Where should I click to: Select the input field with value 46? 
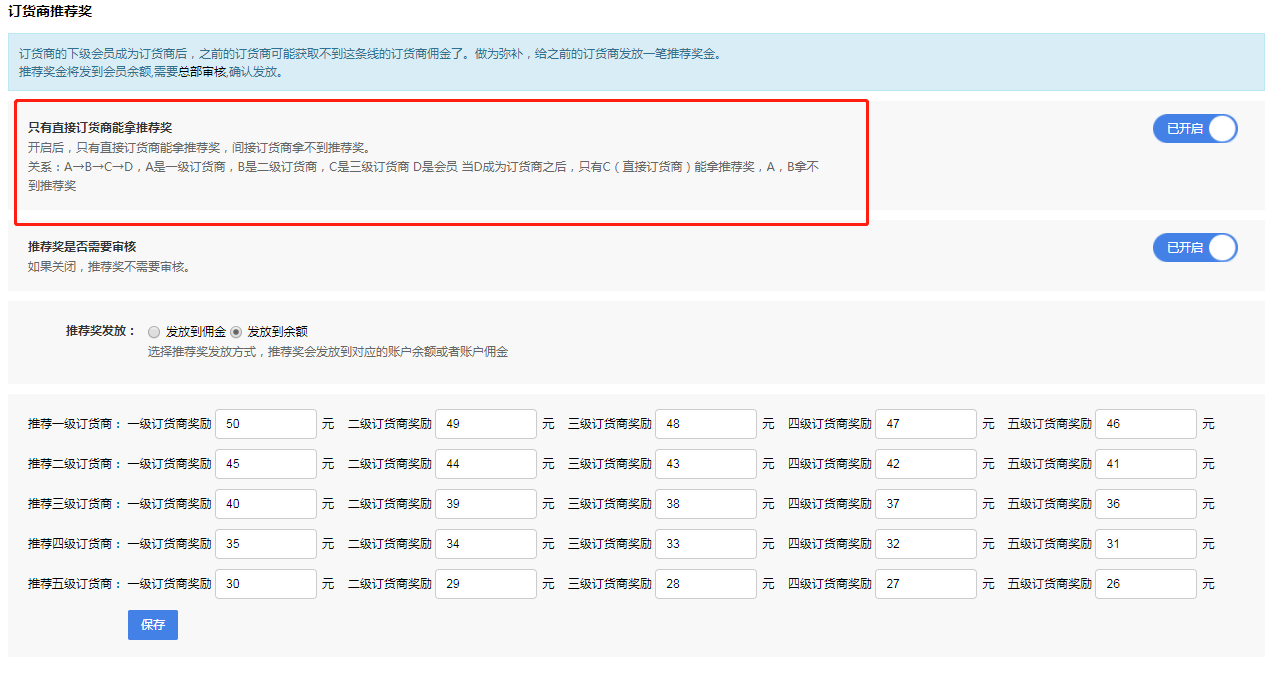(1146, 424)
